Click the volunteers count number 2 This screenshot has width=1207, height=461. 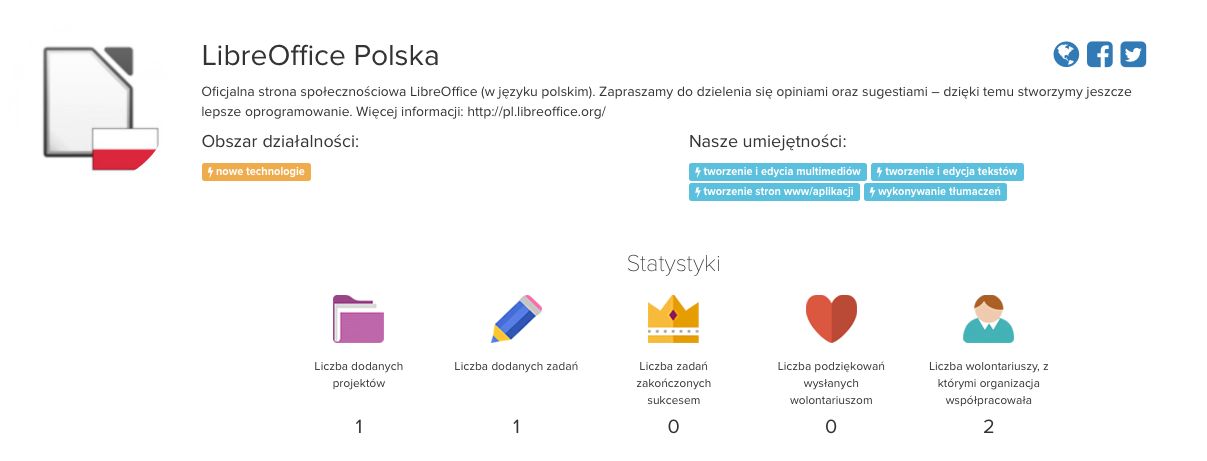click(988, 427)
